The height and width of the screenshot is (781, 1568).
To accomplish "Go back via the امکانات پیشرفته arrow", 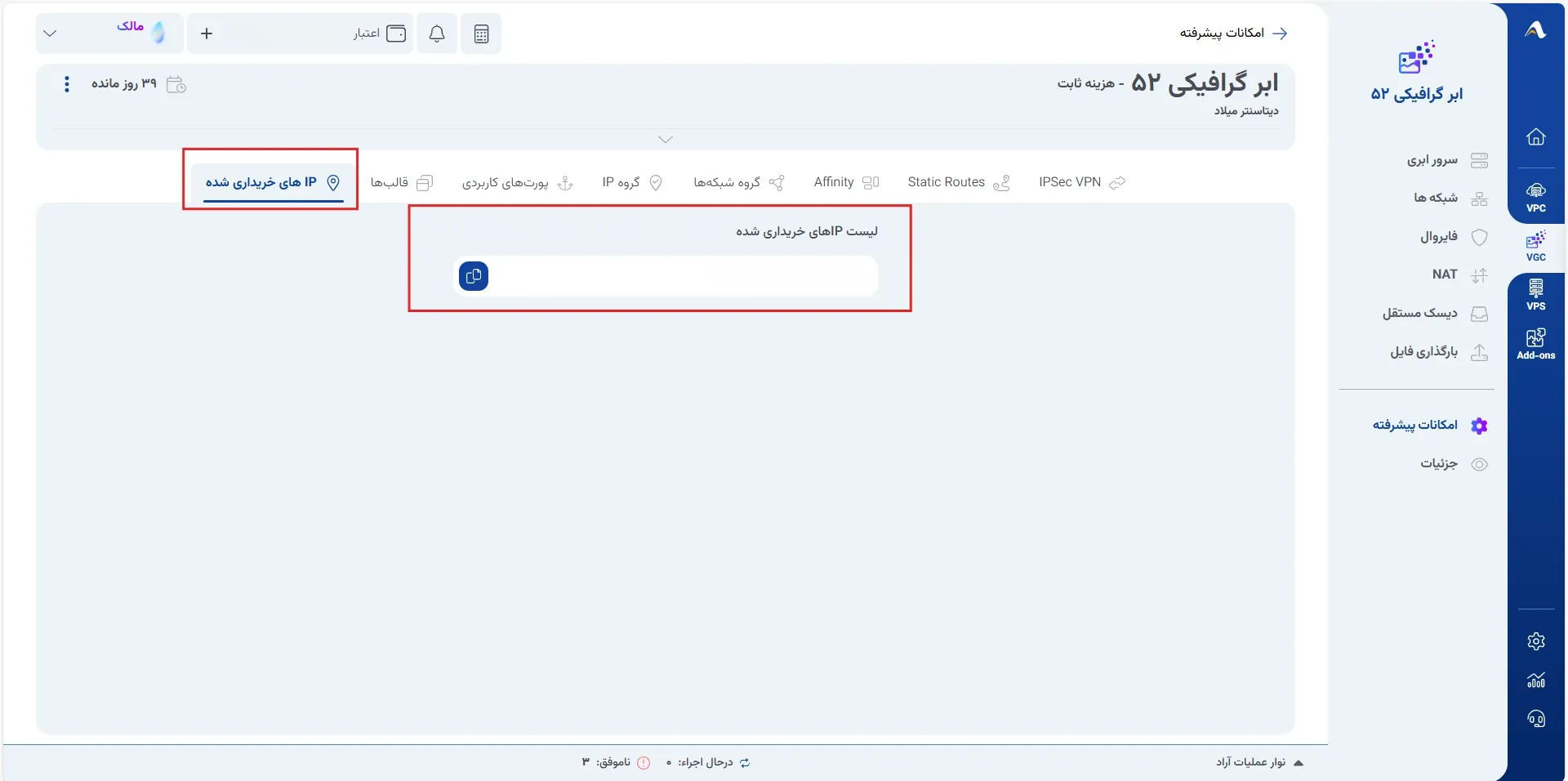I will (1280, 33).
